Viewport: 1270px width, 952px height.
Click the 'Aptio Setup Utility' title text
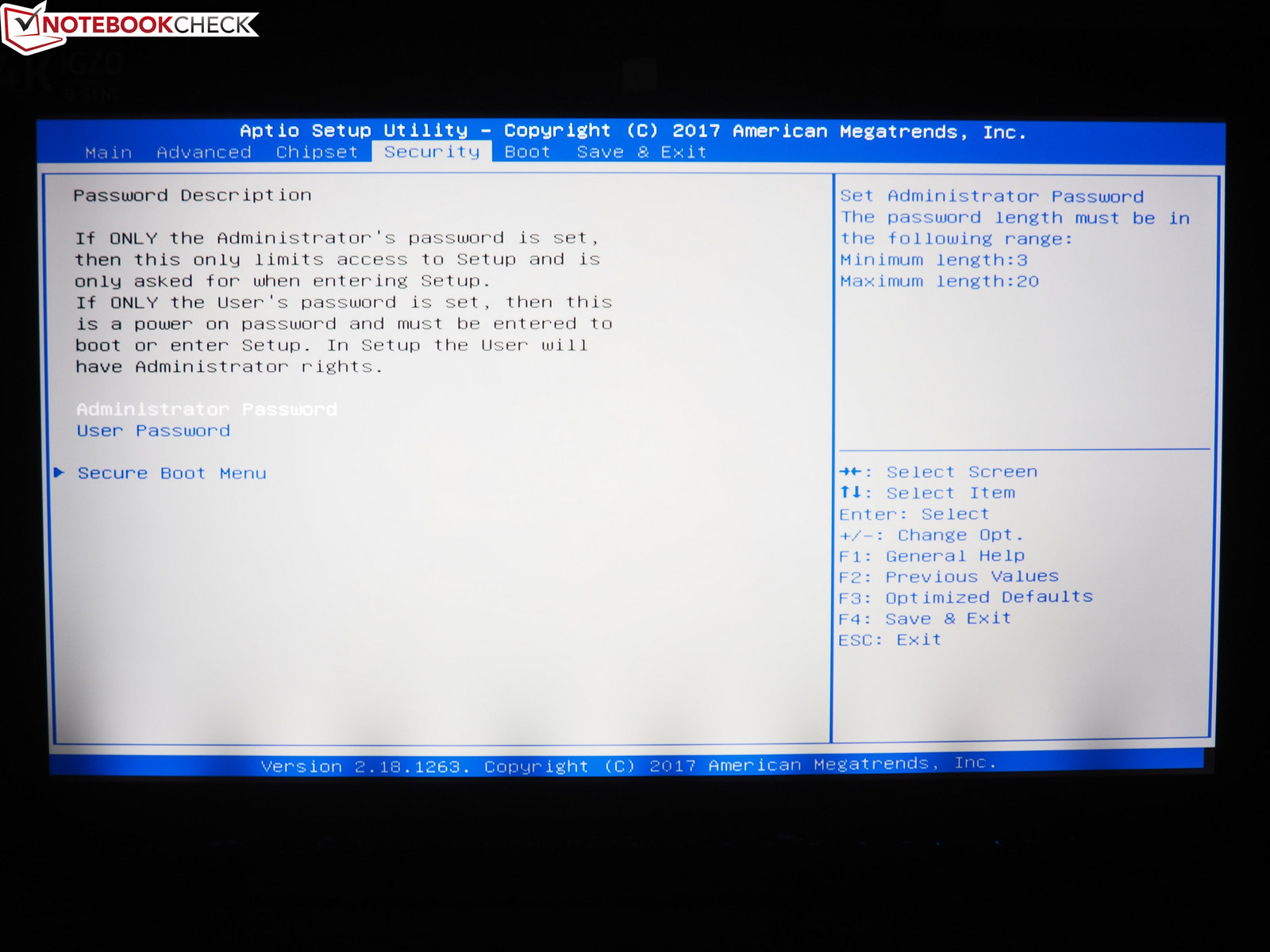click(354, 130)
